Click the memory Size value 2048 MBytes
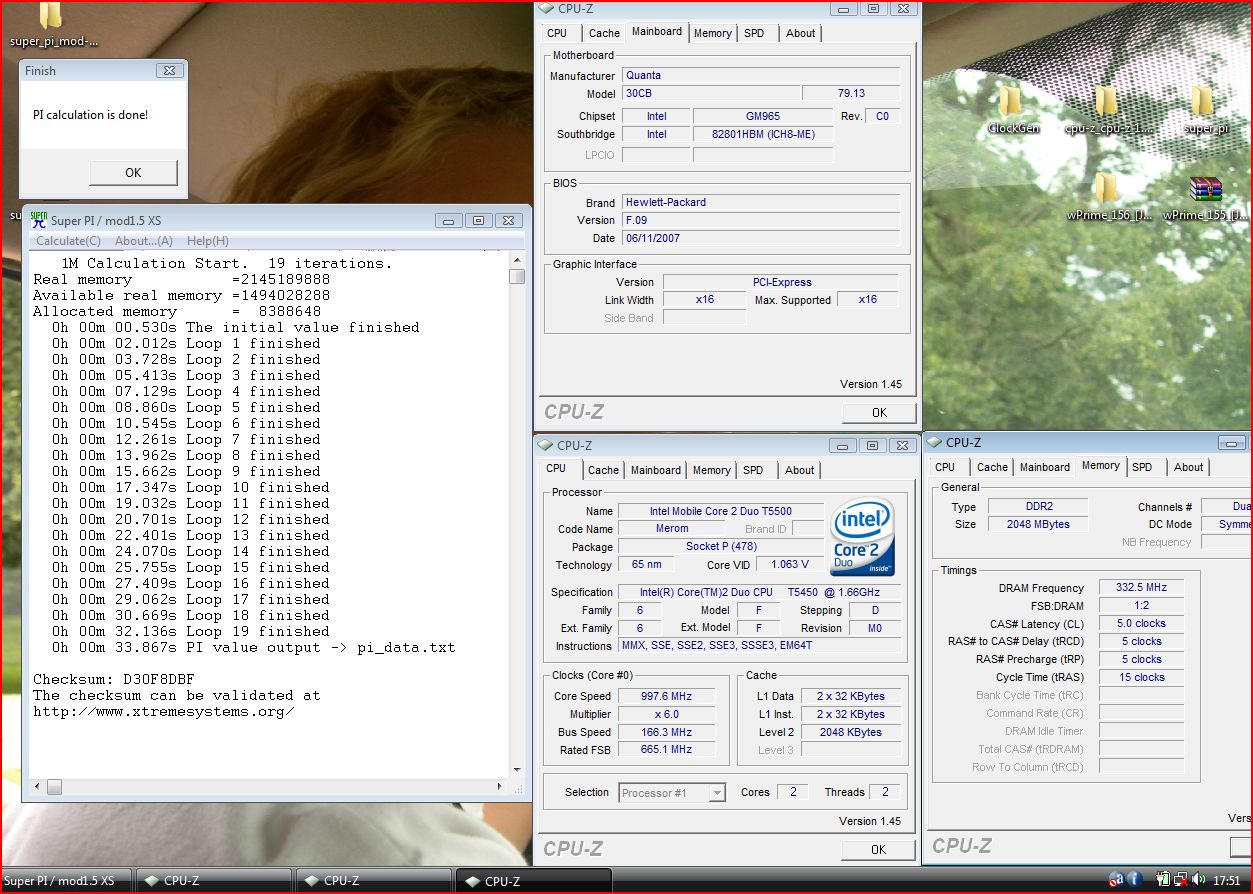Image resolution: width=1253 pixels, height=894 pixels. 1039,524
